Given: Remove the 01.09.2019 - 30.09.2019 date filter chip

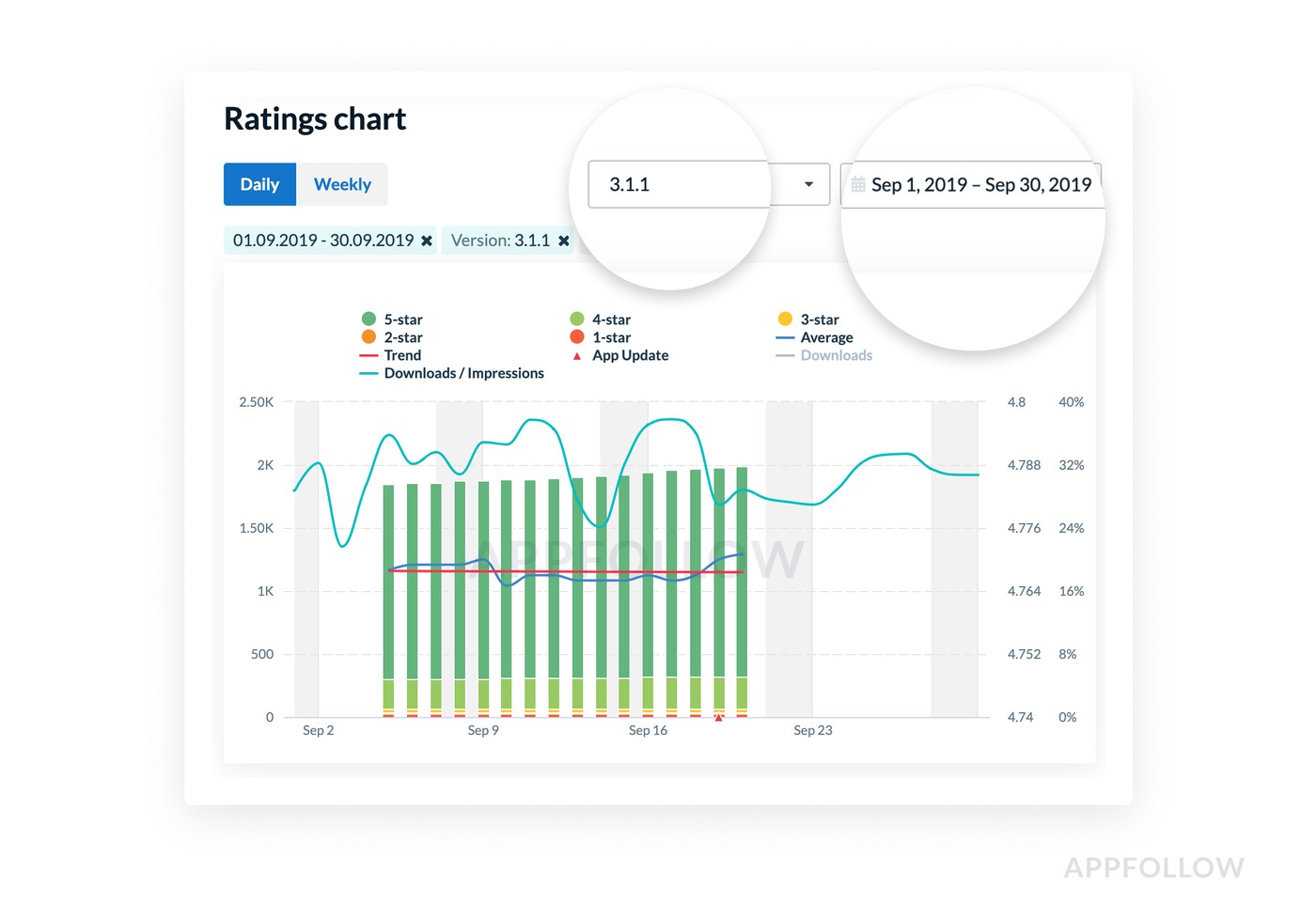Looking at the screenshot, I should click(427, 241).
